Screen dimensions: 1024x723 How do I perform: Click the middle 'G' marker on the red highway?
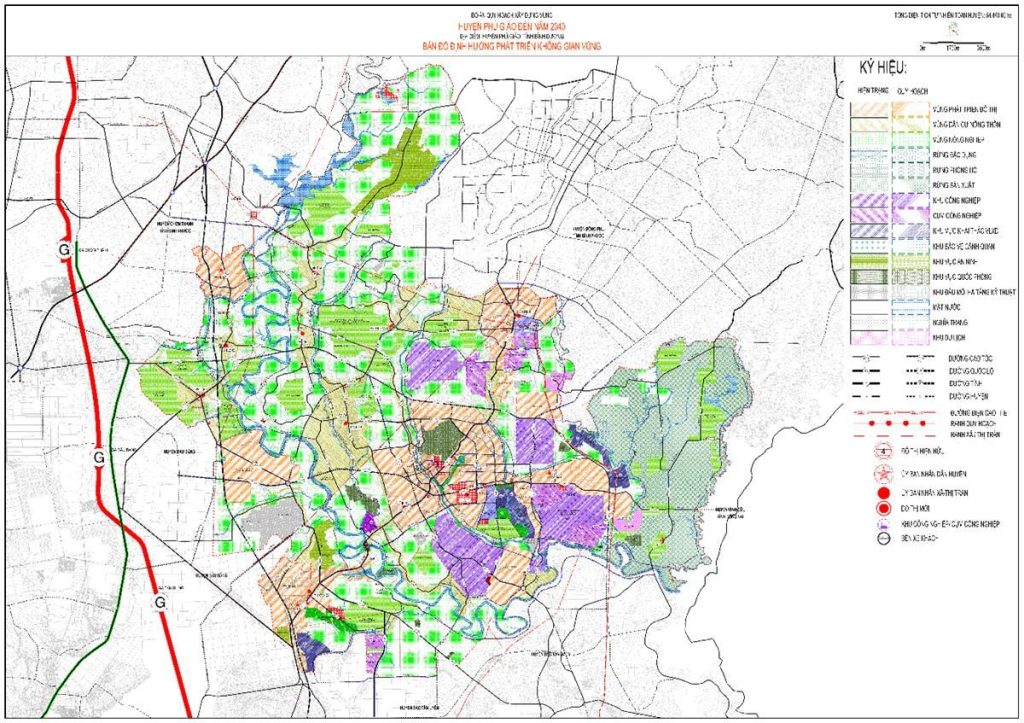click(99, 458)
